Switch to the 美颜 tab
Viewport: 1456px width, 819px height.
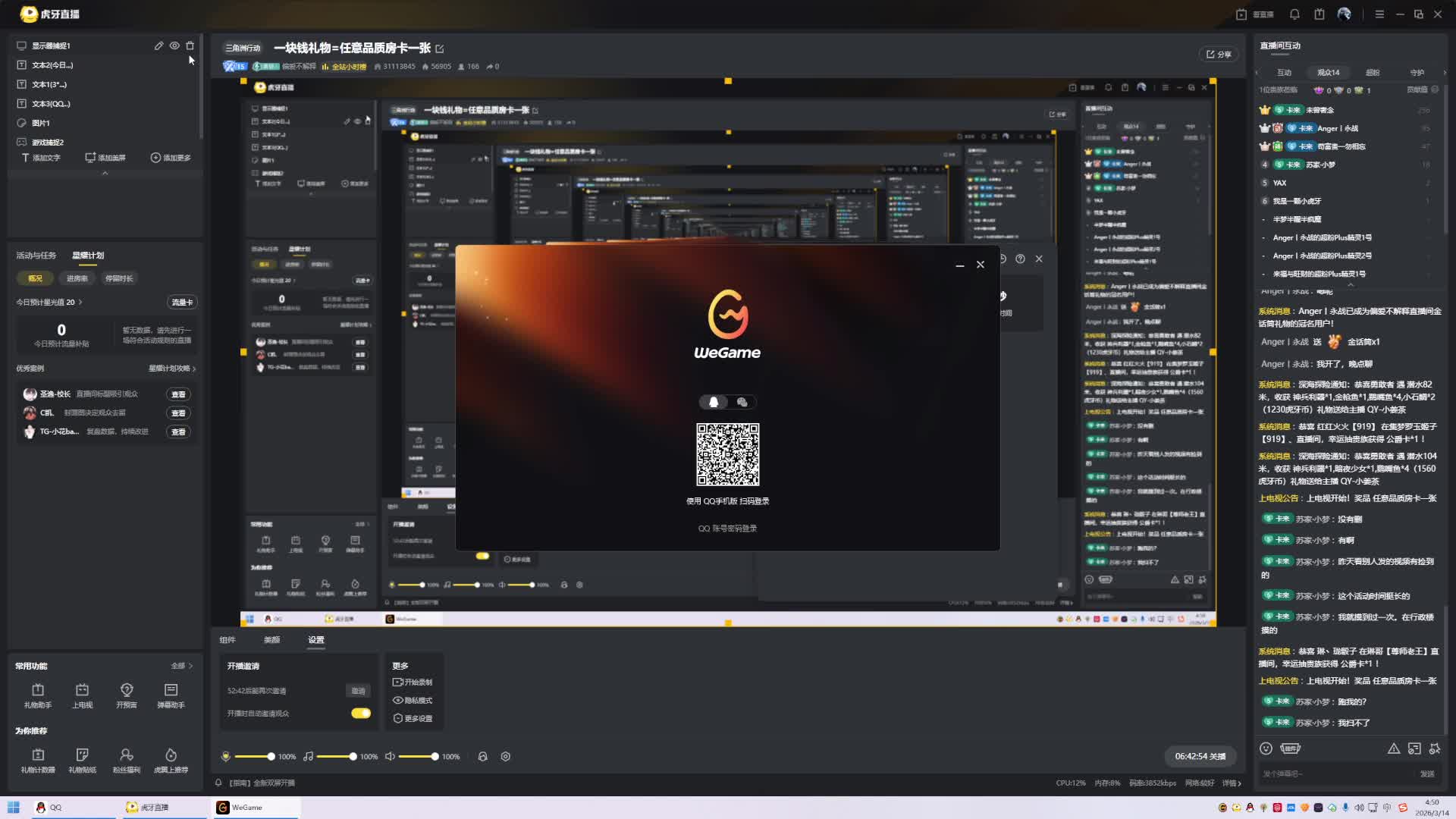click(271, 640)
